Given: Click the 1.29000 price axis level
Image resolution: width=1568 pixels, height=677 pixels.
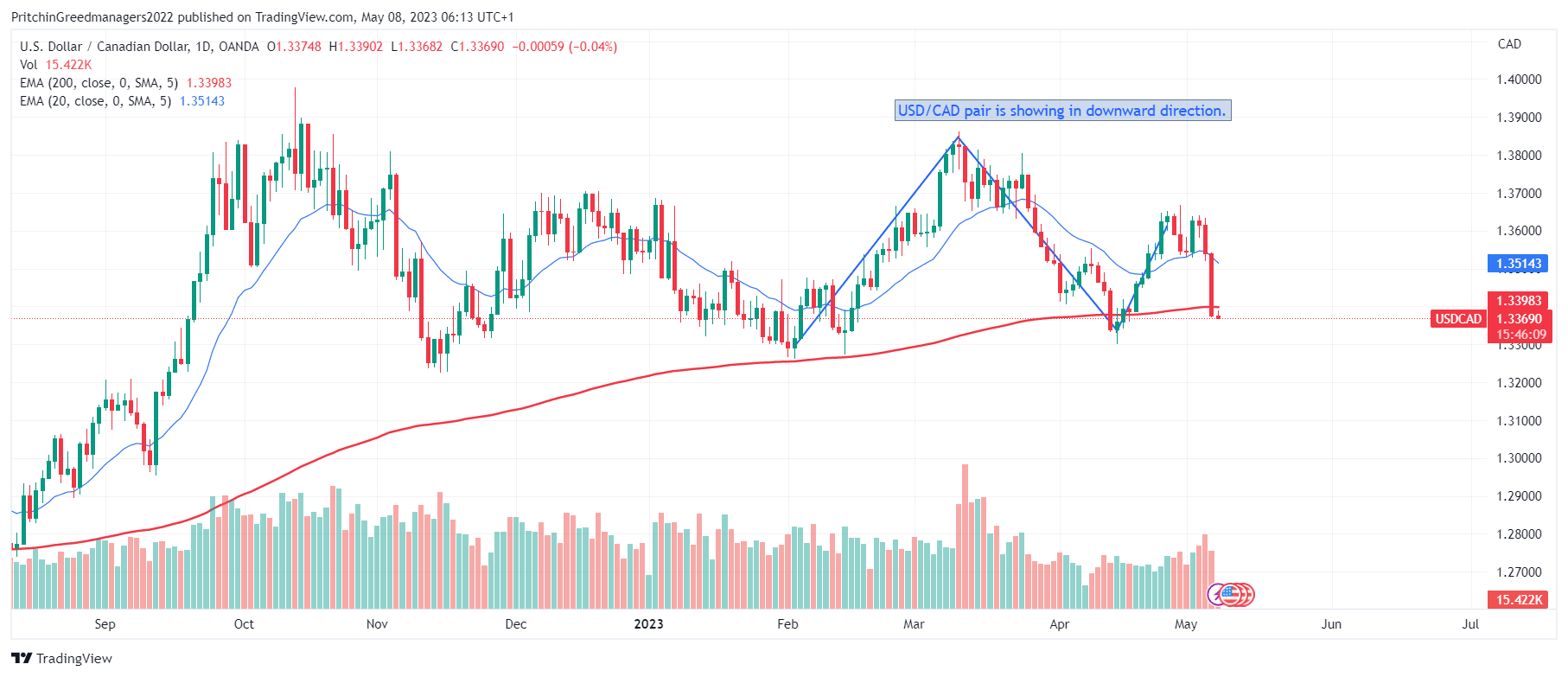Looking at the screenshot, I should (x=1519, y=496).
